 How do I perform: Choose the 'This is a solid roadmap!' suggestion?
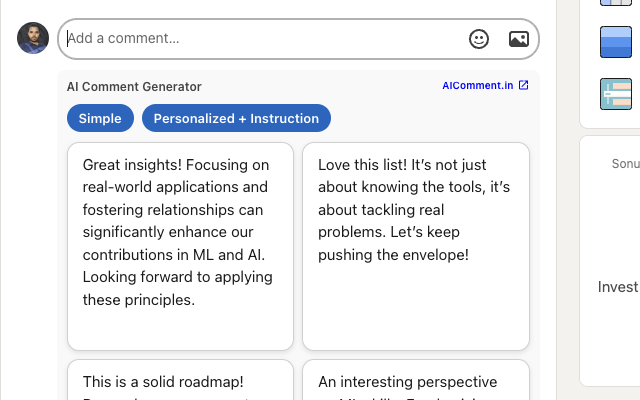point(180,380)
